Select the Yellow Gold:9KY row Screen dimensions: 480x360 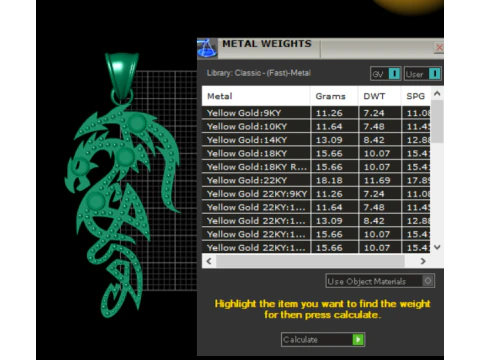[316, 113]
